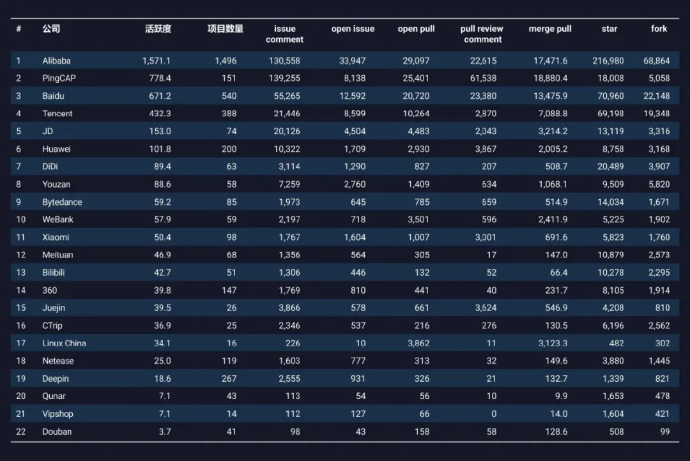Click Douban's merge pull value 128.6
The image size is (690, 461).
tap(556, 432)
